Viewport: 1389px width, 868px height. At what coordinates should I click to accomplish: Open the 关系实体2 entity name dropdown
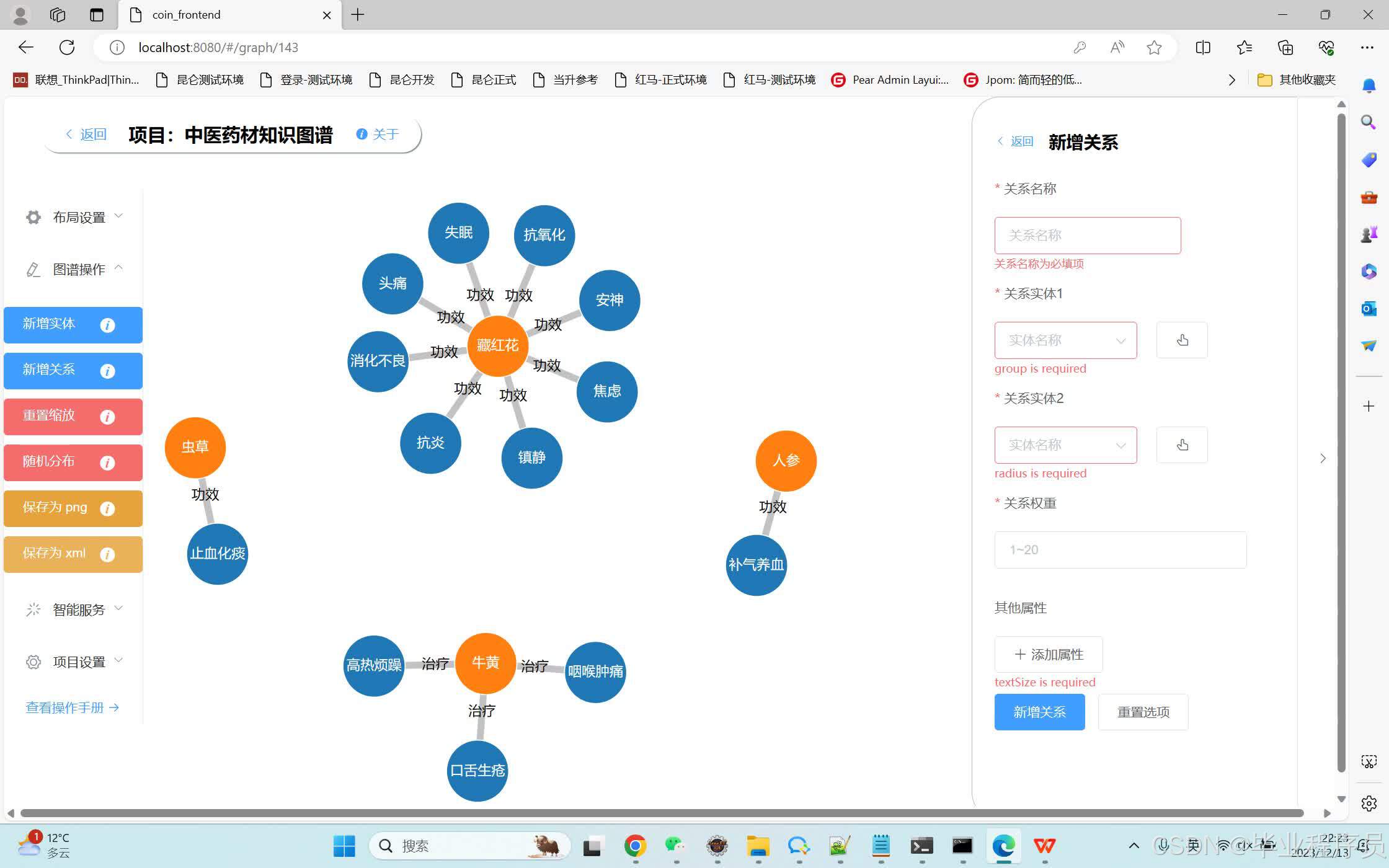pos(1065,445)
